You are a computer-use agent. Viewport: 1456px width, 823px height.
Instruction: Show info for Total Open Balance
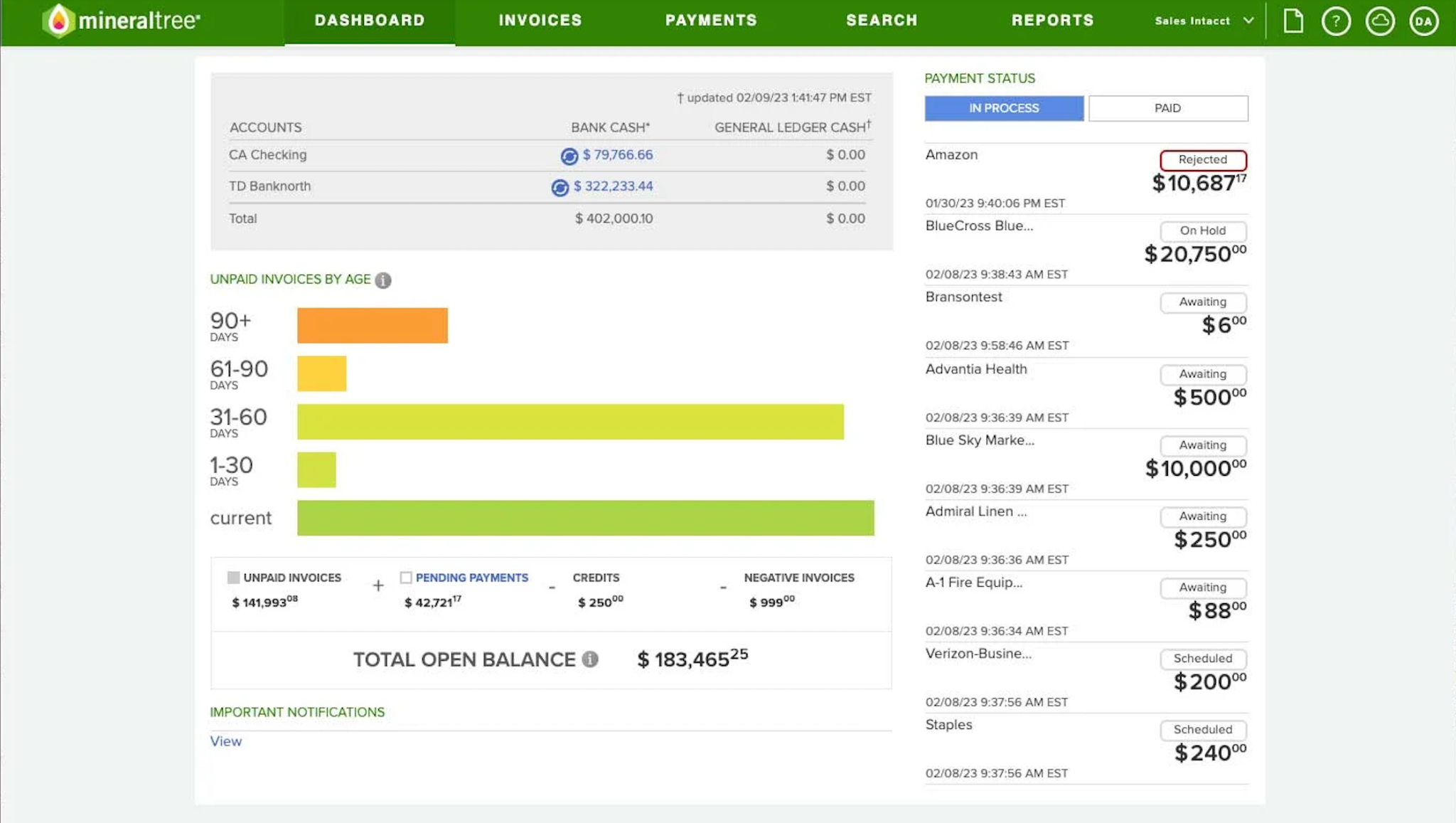pos(590,659)
